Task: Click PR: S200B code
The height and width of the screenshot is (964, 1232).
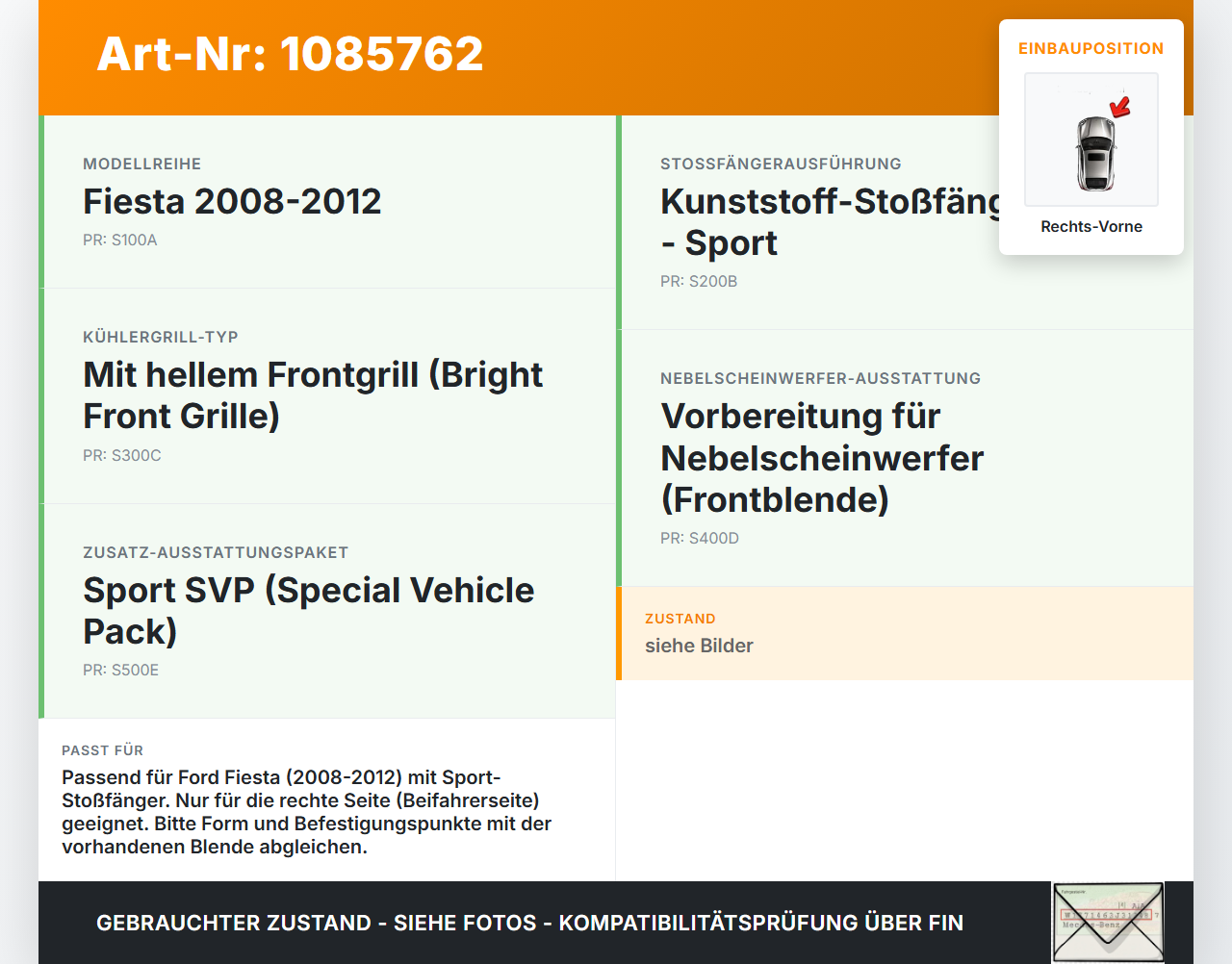Action: coord(699,282)
